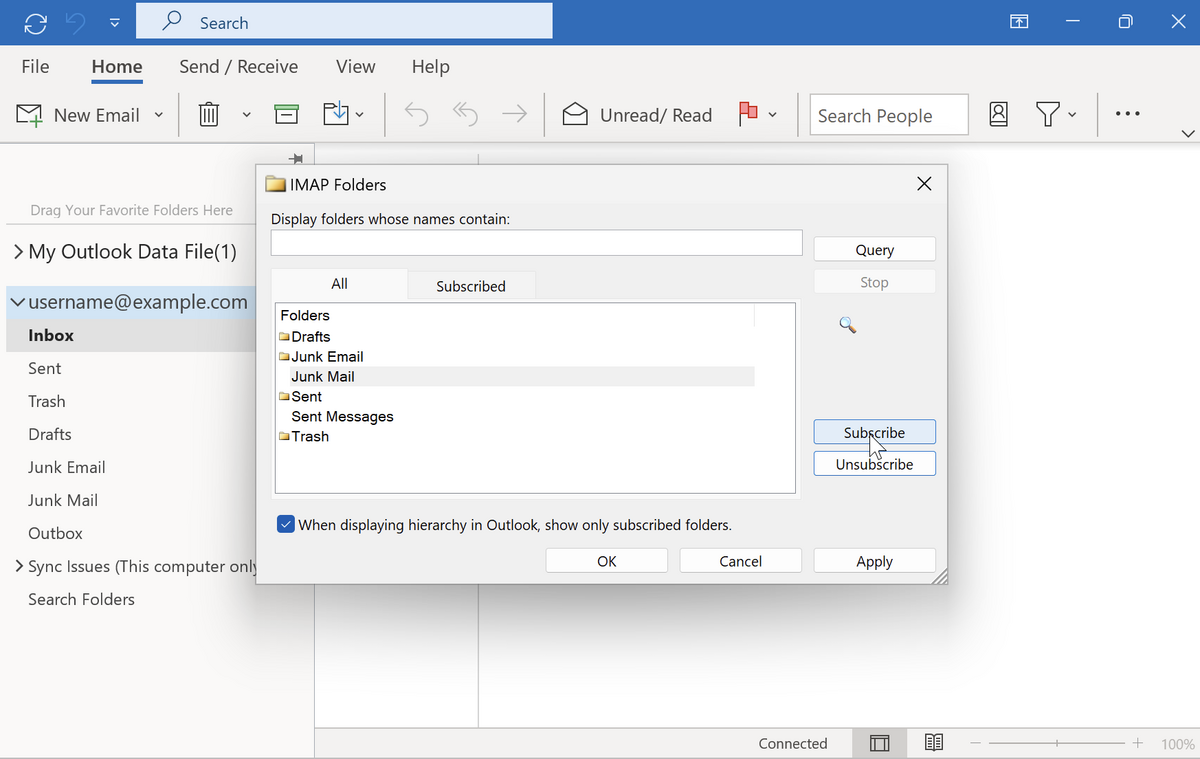Click the Undo icon in title bar
The height and width of the screenshot is (759, 1200).
coord(76,22)
